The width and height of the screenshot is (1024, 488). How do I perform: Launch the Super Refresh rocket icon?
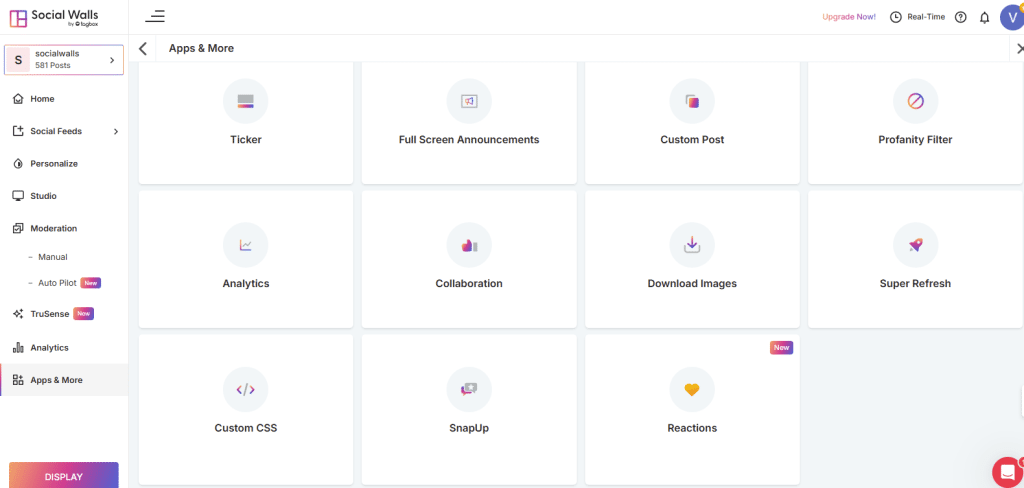(x=916, y=245)
